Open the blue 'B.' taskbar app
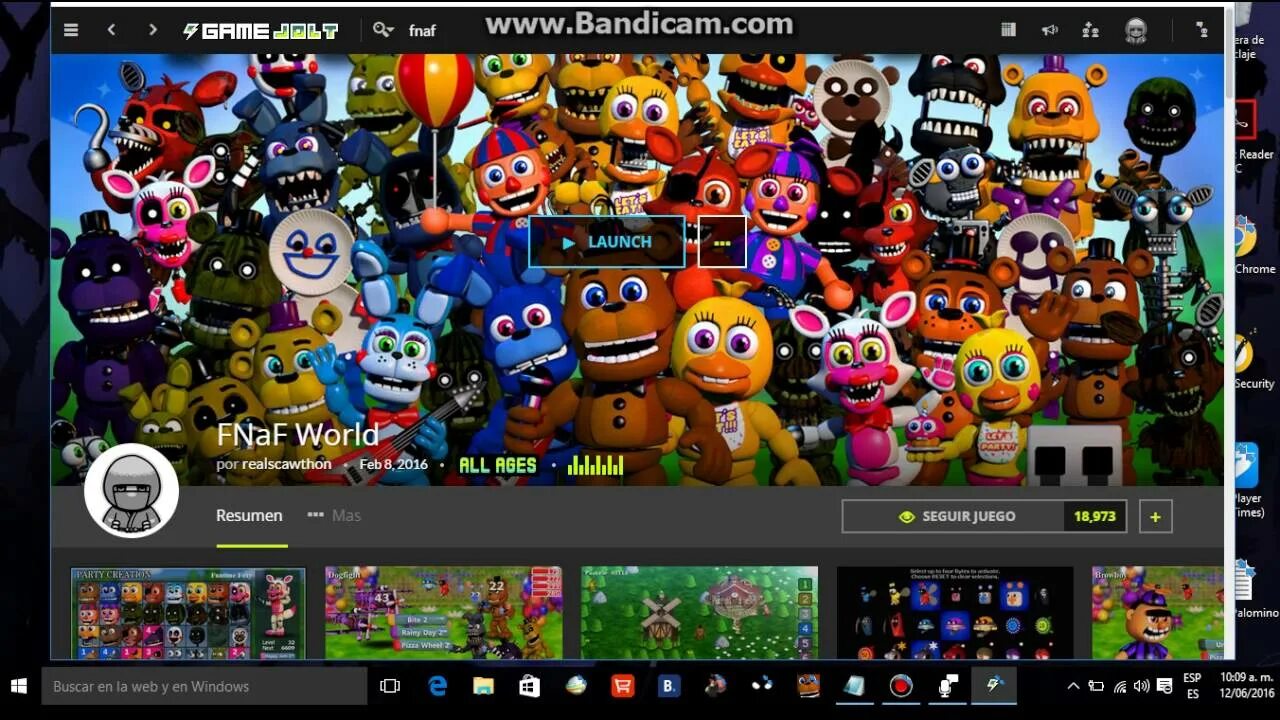This screenshot has height=720, width=1280. [x=668, y=686]
